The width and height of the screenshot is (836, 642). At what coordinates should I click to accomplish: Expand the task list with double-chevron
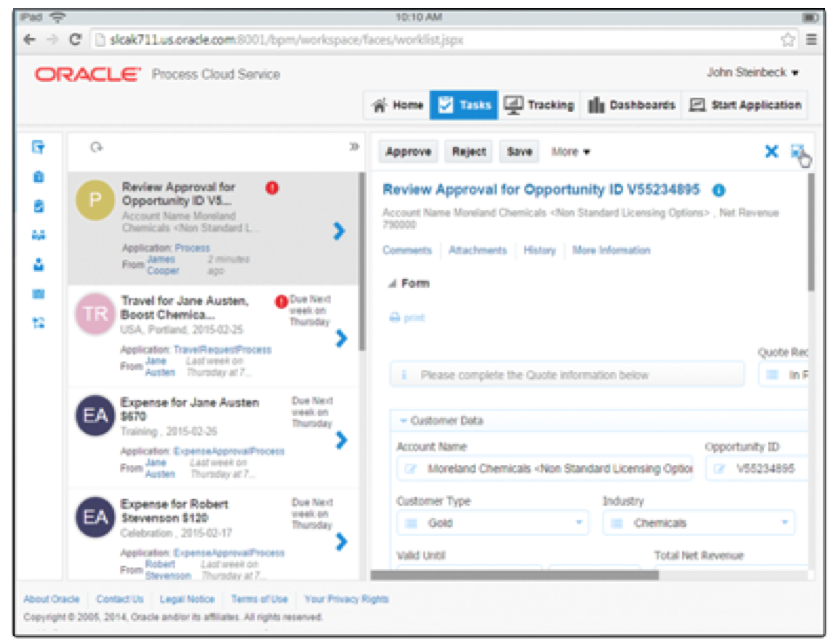pyautogui.click(x=354, y=146)
